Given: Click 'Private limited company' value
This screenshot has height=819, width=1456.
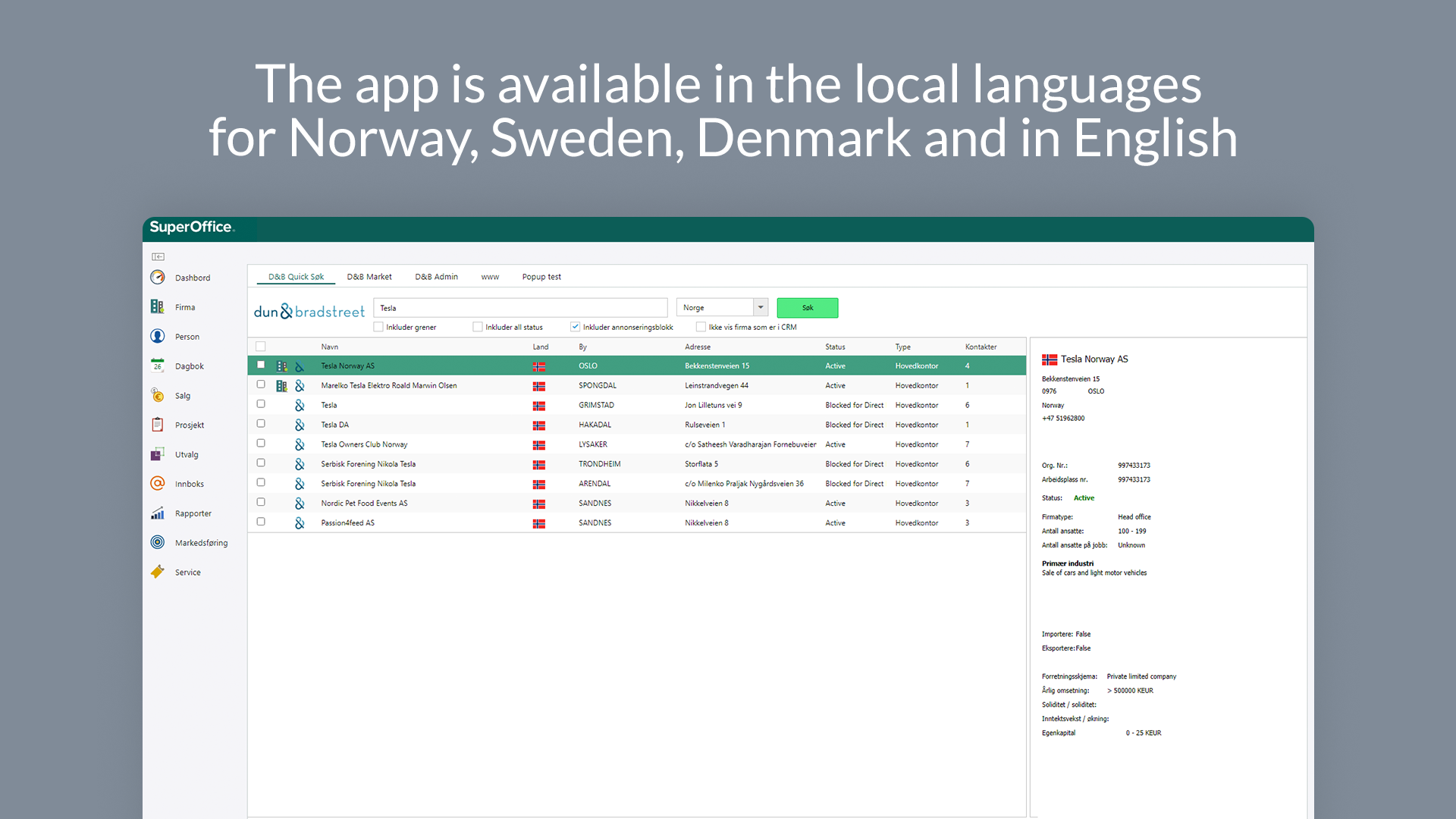Looking at the screenshot, I should [1141, 676].
